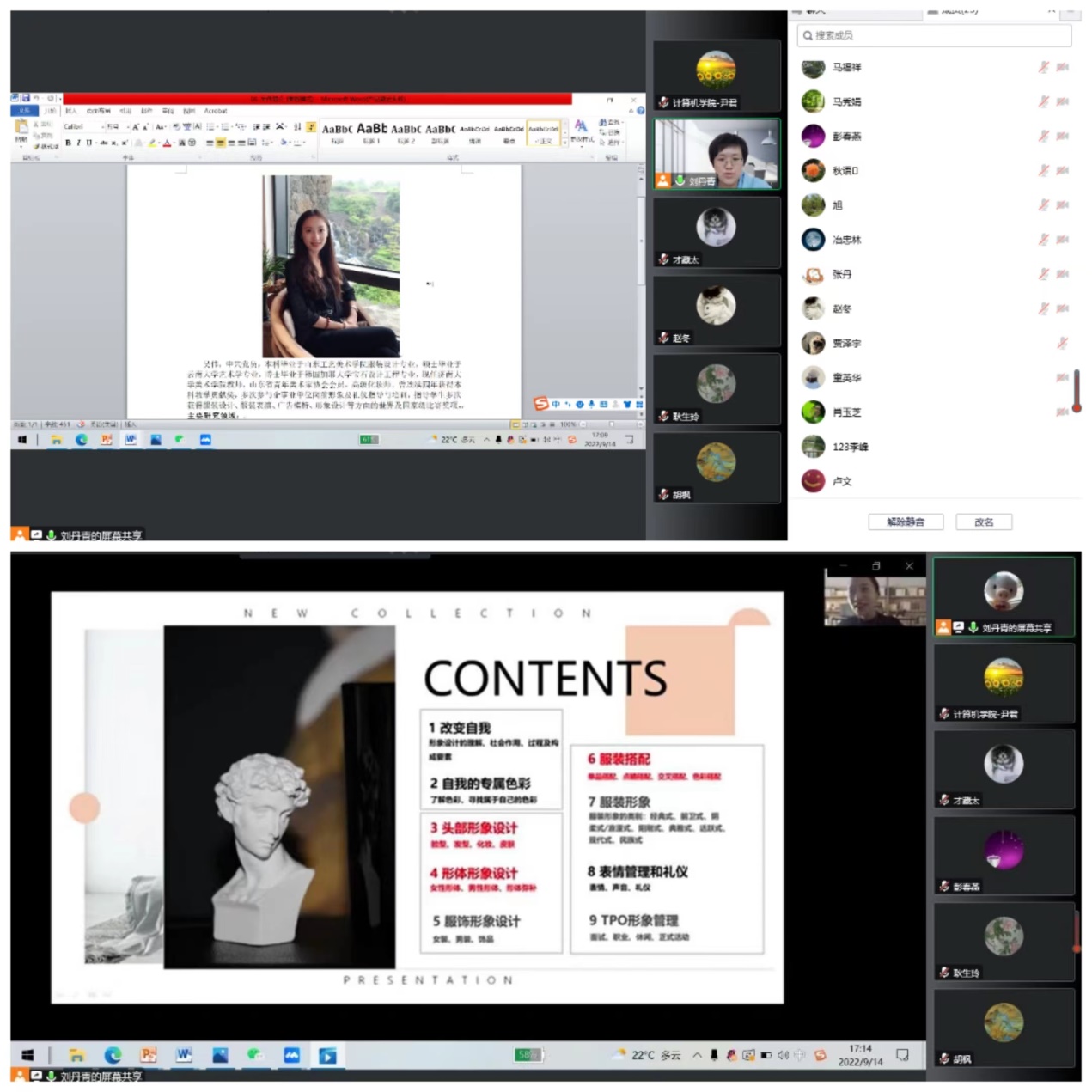Open File Explorer in the upper taskbar

pyautogui.click(x=57, y=440)
